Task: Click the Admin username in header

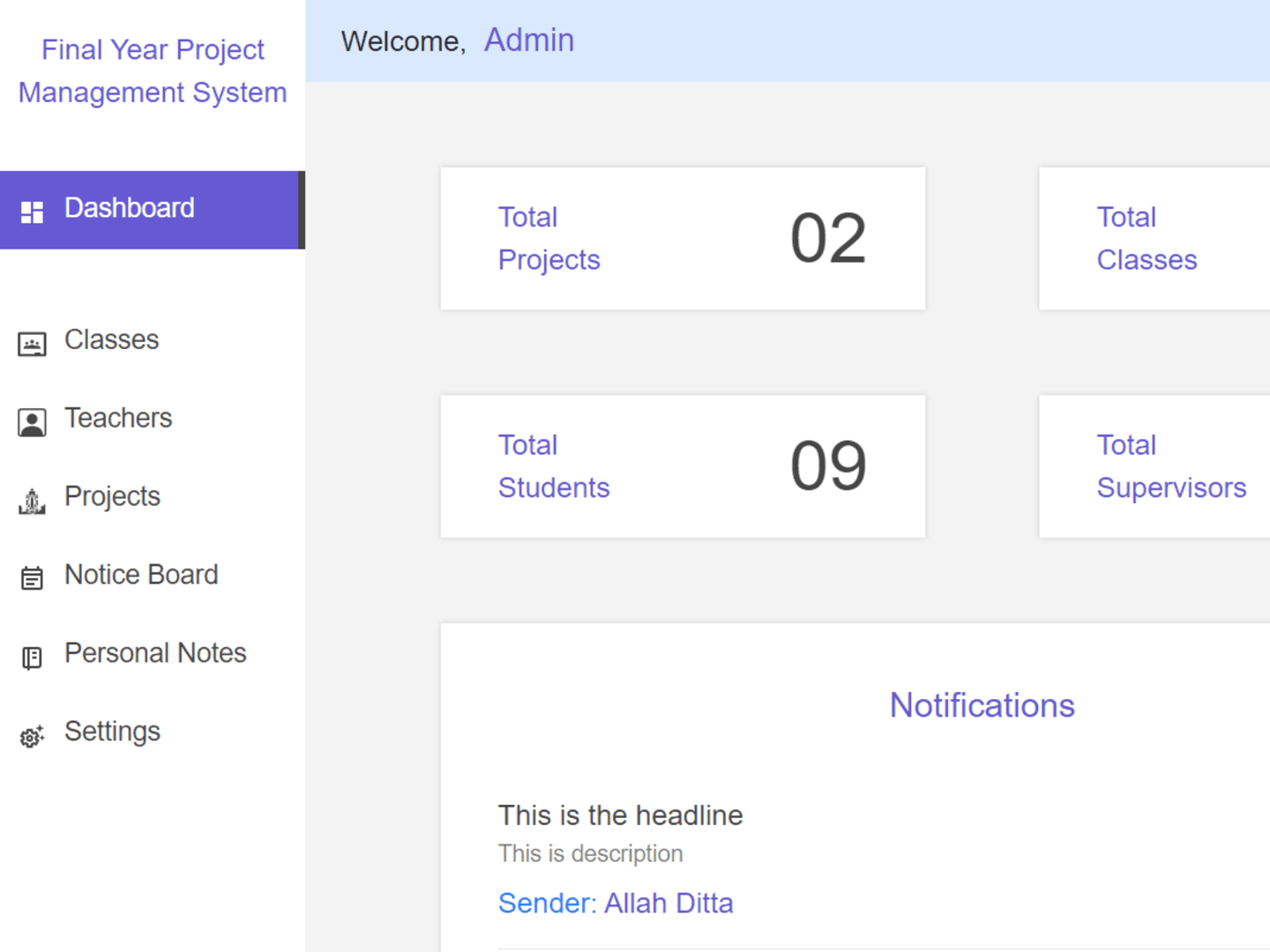Action: tap(529, 41)
